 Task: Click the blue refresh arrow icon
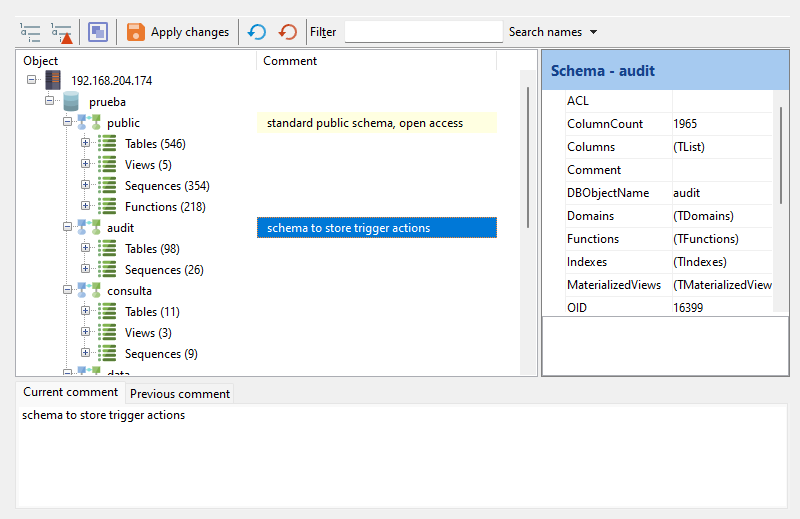[257, 32]
